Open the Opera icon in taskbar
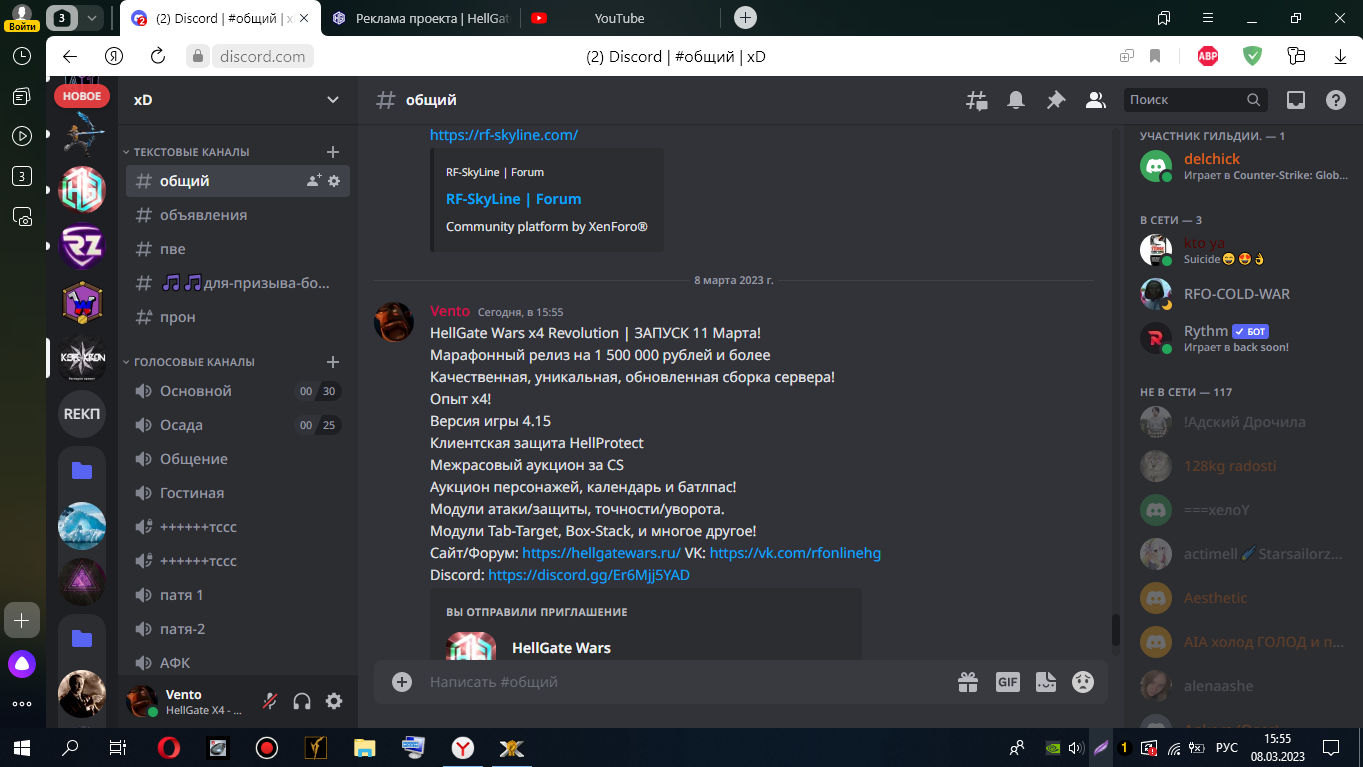The width and height of the screenshot is (1363, 767). point(169,747)
